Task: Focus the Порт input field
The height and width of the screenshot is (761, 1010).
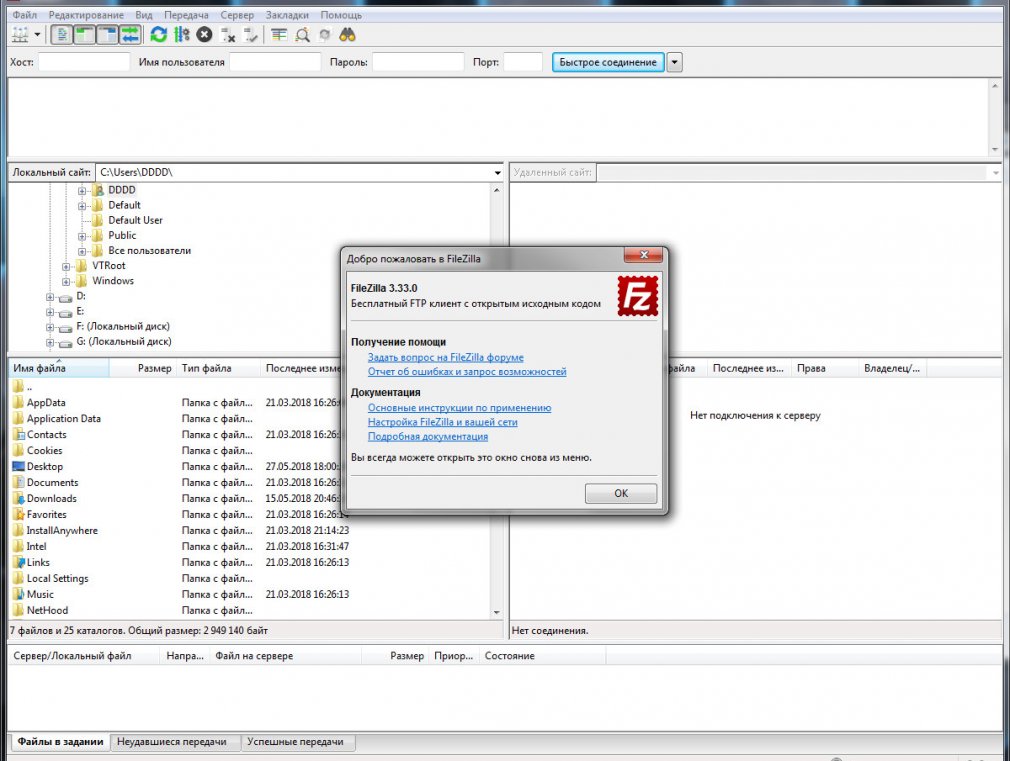Action: pos(523,62)
